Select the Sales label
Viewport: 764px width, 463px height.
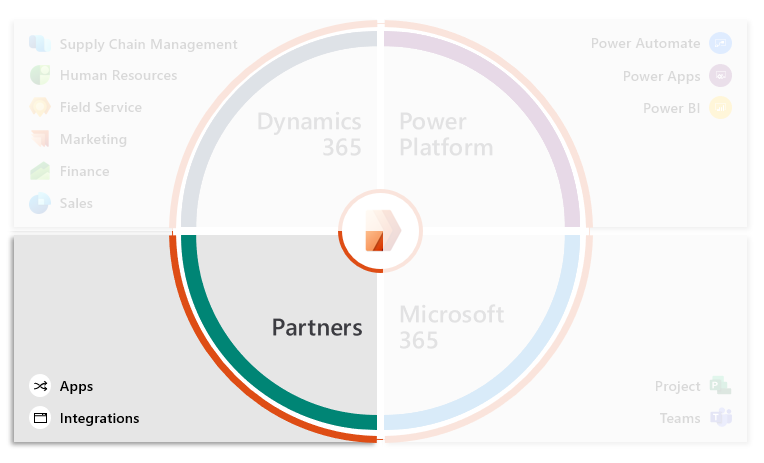(x=76, y=203)
